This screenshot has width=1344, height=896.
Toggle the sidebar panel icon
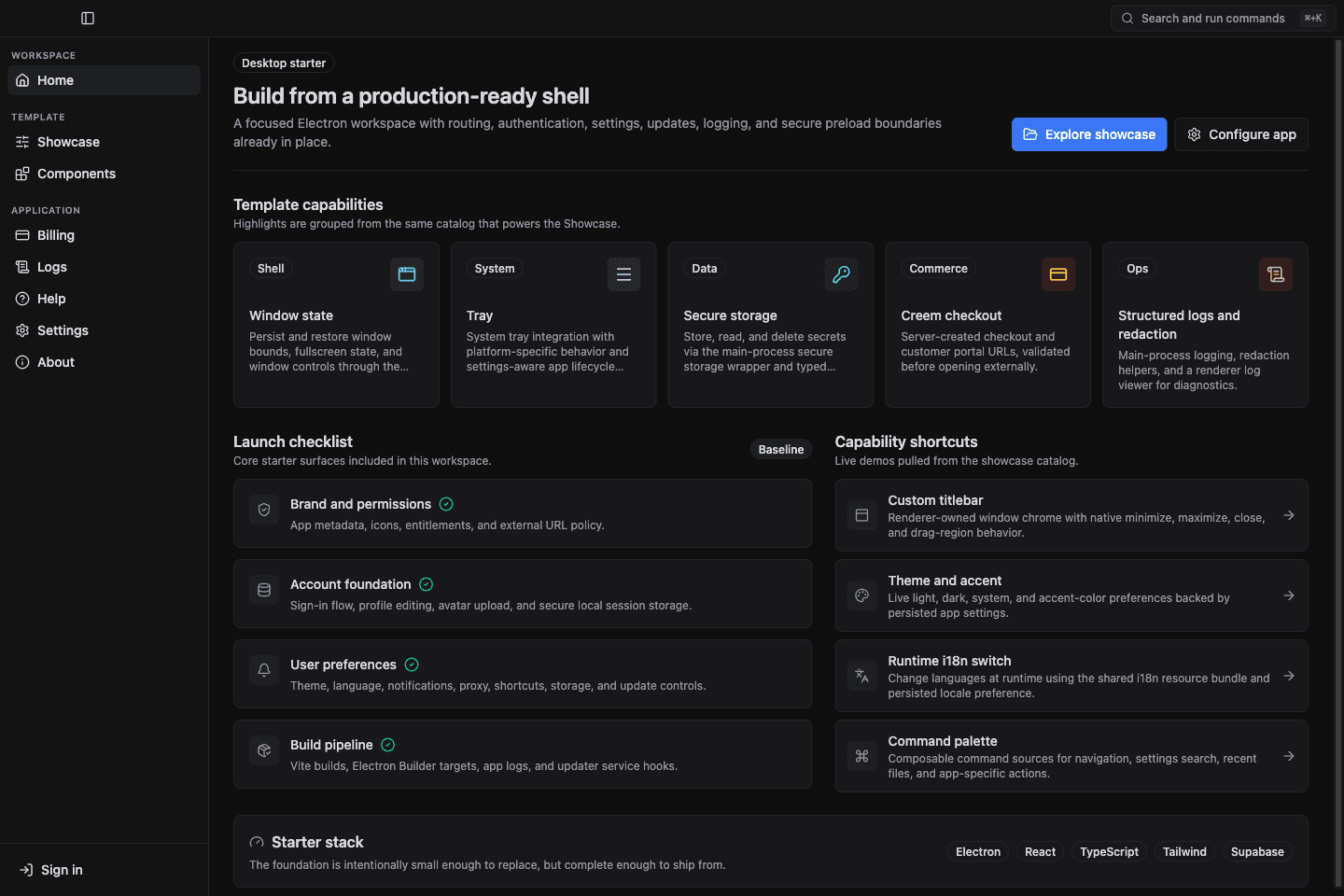[x=88, y=18]
